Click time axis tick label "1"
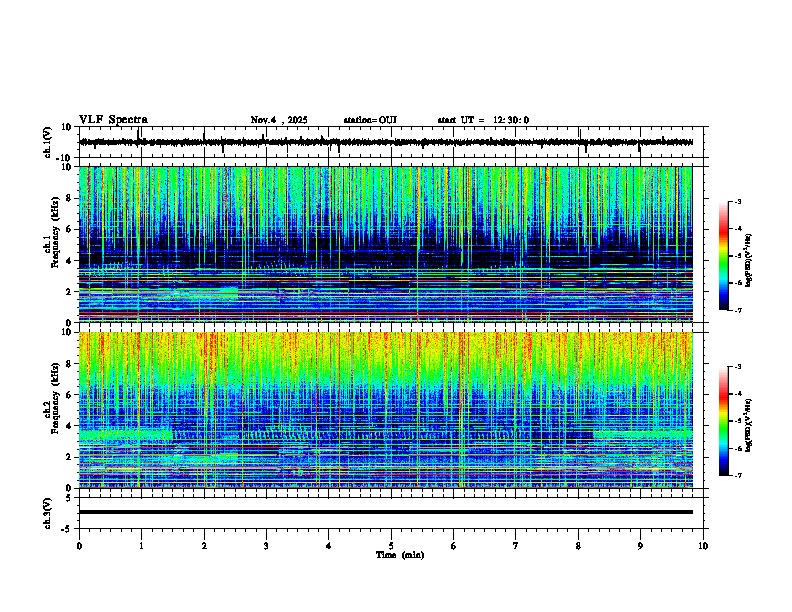Screen dimensions: 792x612 pyautogui.click(x=141, y=546)
